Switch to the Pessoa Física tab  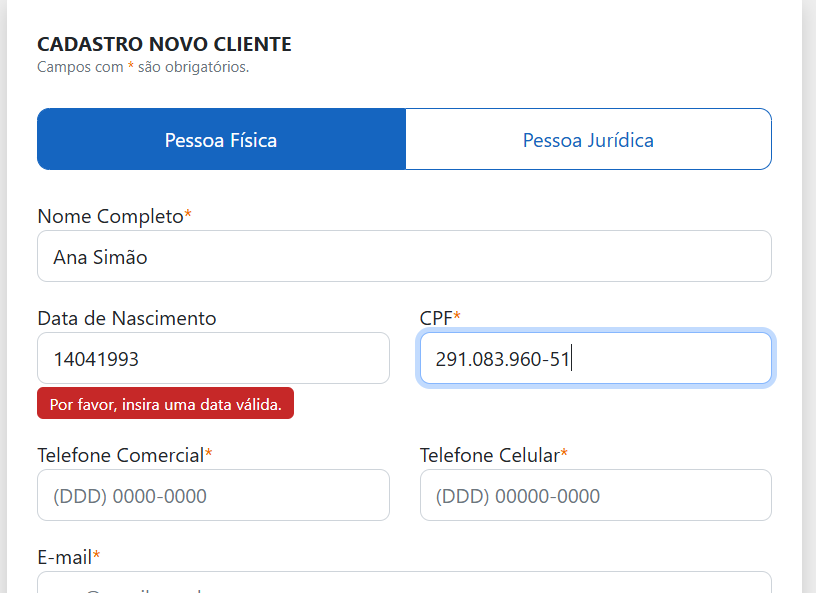tap(221, 140)
